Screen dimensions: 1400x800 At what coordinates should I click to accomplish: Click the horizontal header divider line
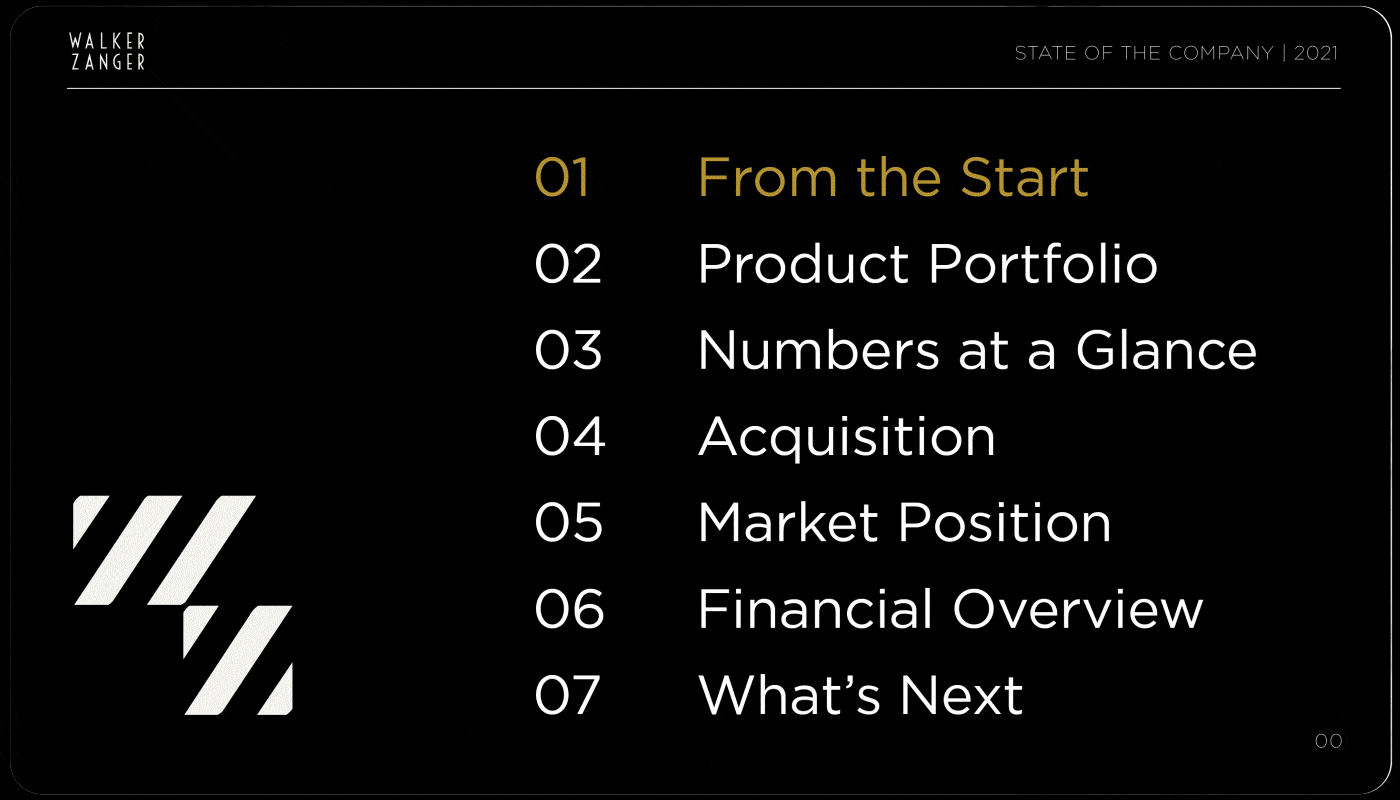coord(704,88)
